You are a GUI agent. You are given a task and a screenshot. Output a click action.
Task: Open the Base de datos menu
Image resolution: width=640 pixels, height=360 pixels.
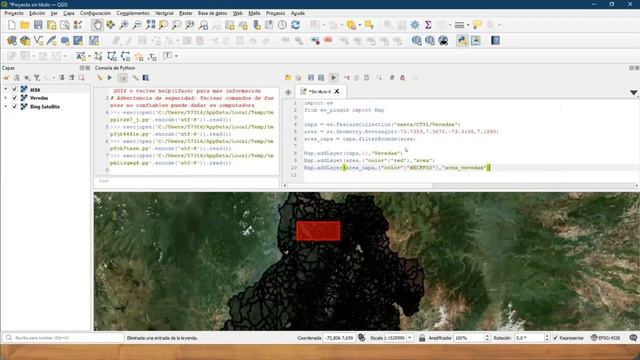212,13
